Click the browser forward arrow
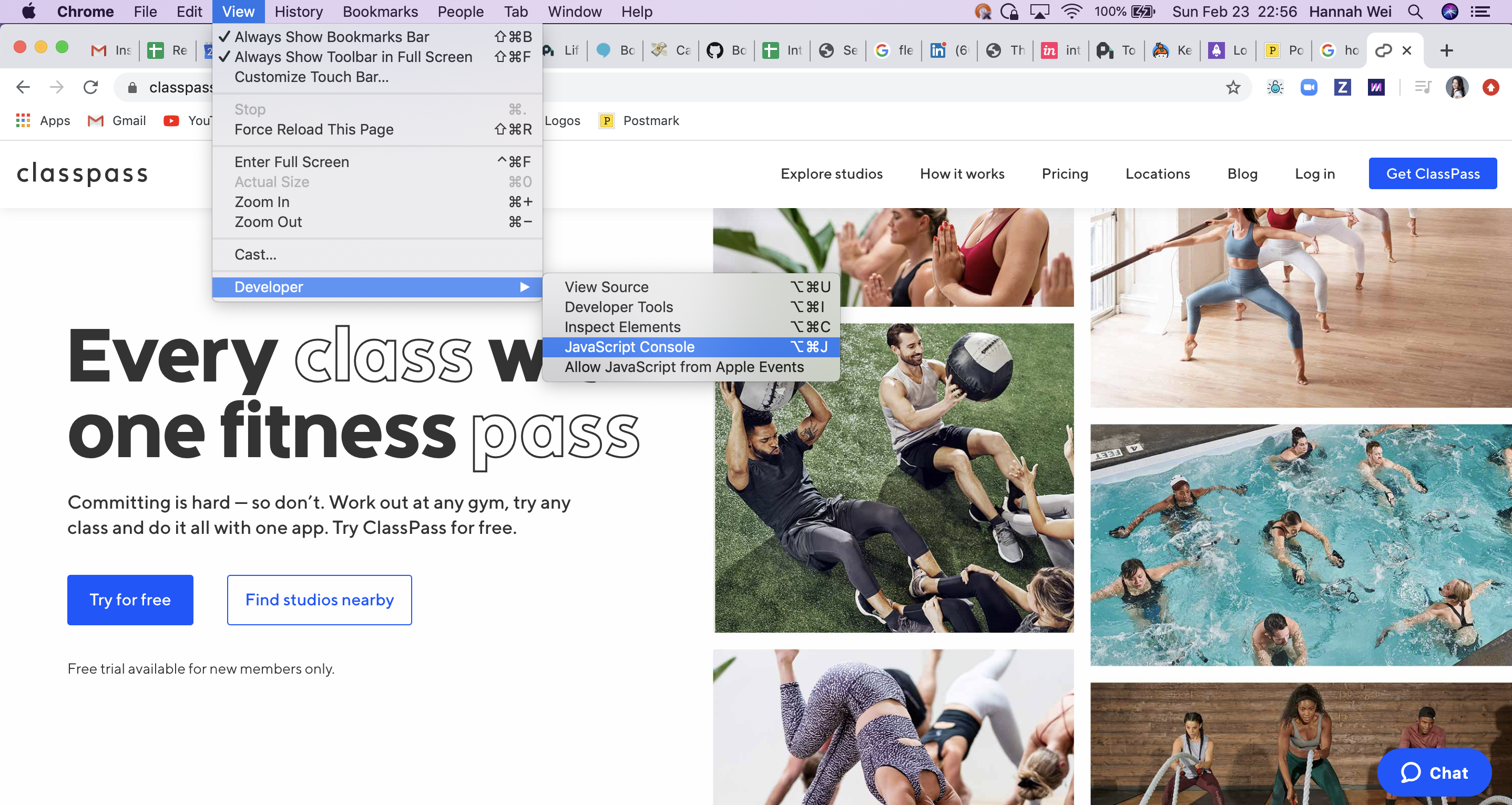The width and height of the screenshot is (1512, 805). tap(56, 87)
